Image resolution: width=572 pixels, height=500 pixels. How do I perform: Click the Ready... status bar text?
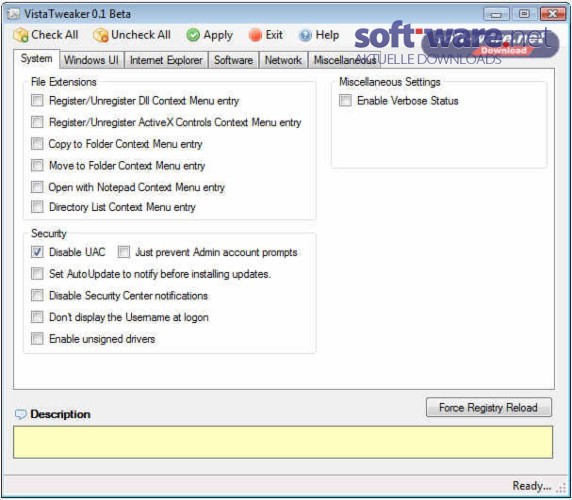point(531,486)
